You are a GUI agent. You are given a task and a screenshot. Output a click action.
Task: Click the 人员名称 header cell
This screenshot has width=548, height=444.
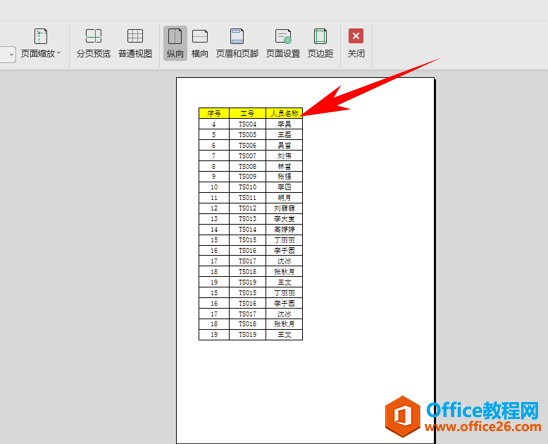(x=284, y=113)
